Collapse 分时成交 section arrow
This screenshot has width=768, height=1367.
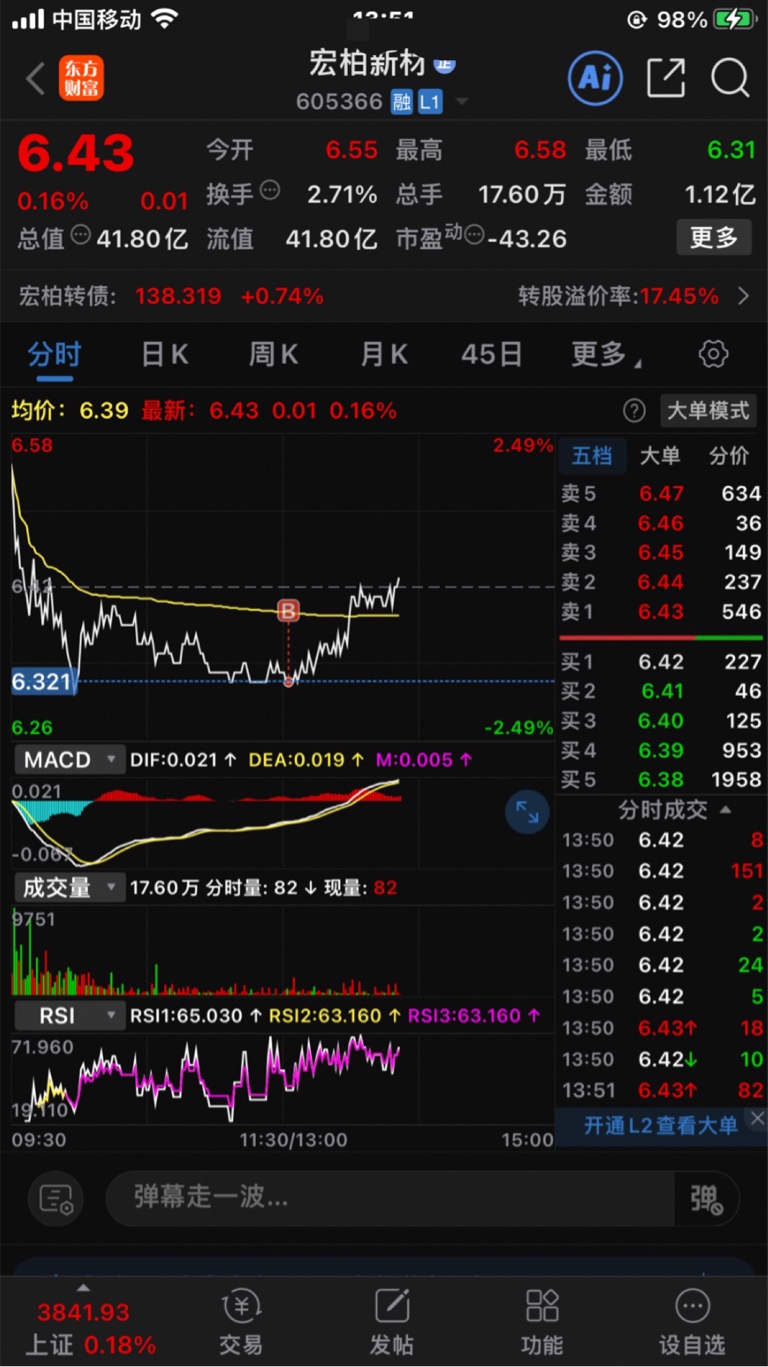pos(726,809)
